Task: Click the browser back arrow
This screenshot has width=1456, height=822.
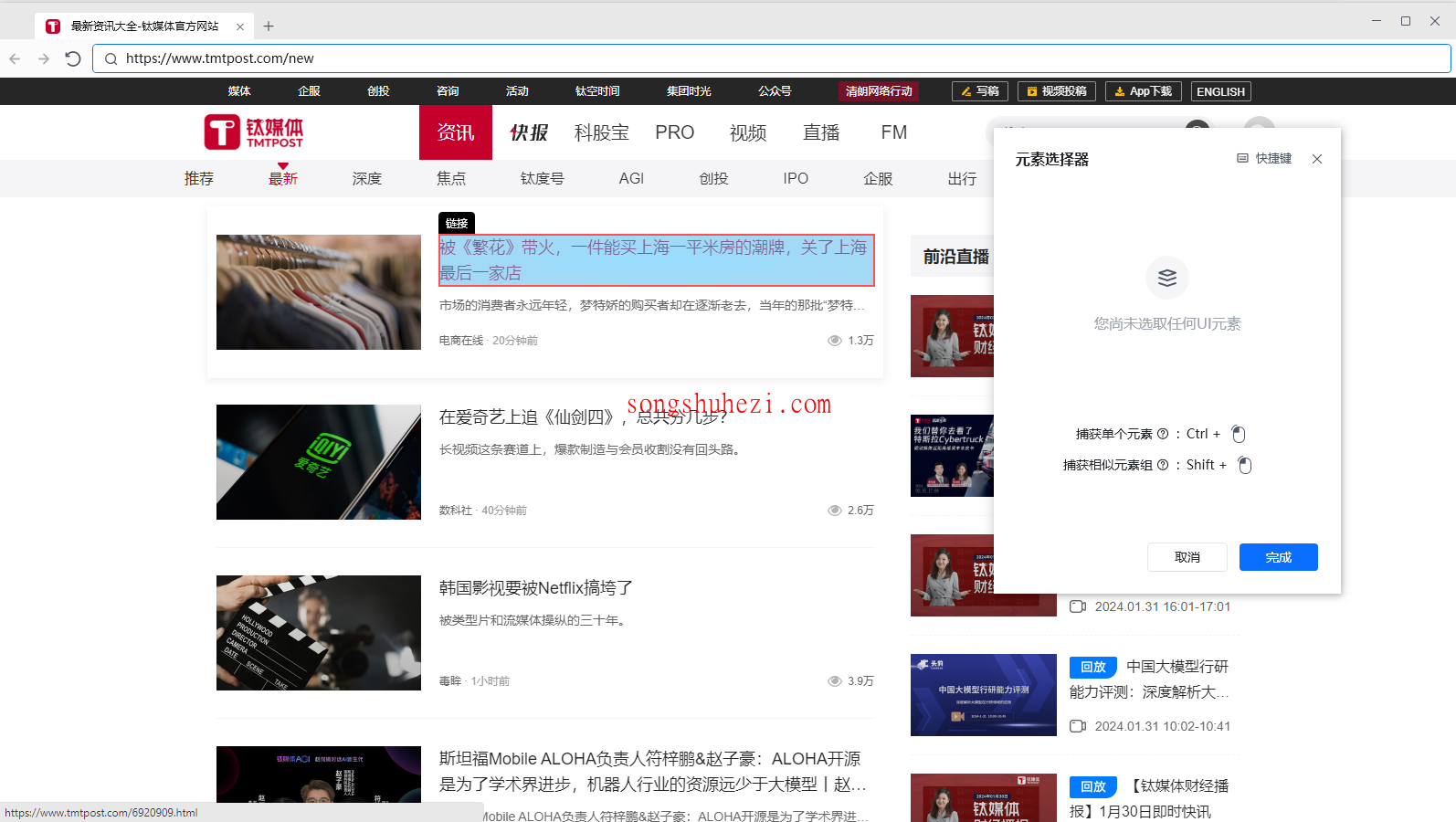Action: tap(15, 58)
